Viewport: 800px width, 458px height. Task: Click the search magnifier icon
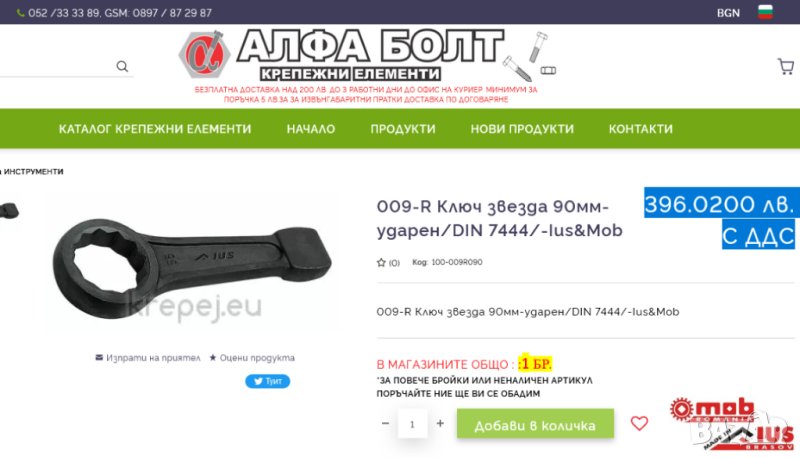click(122, 66)
